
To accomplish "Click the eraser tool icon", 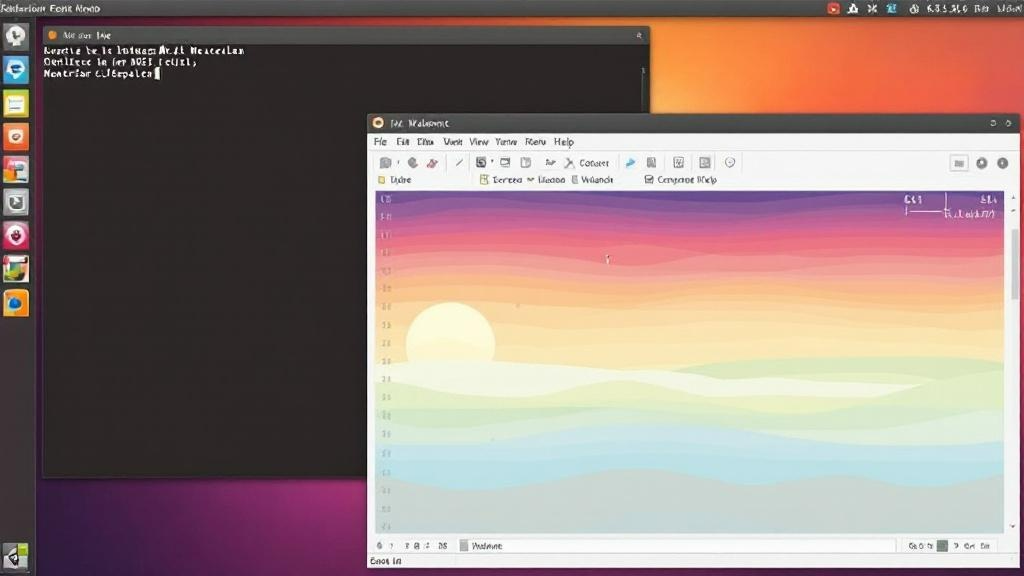I will point(433,162).
